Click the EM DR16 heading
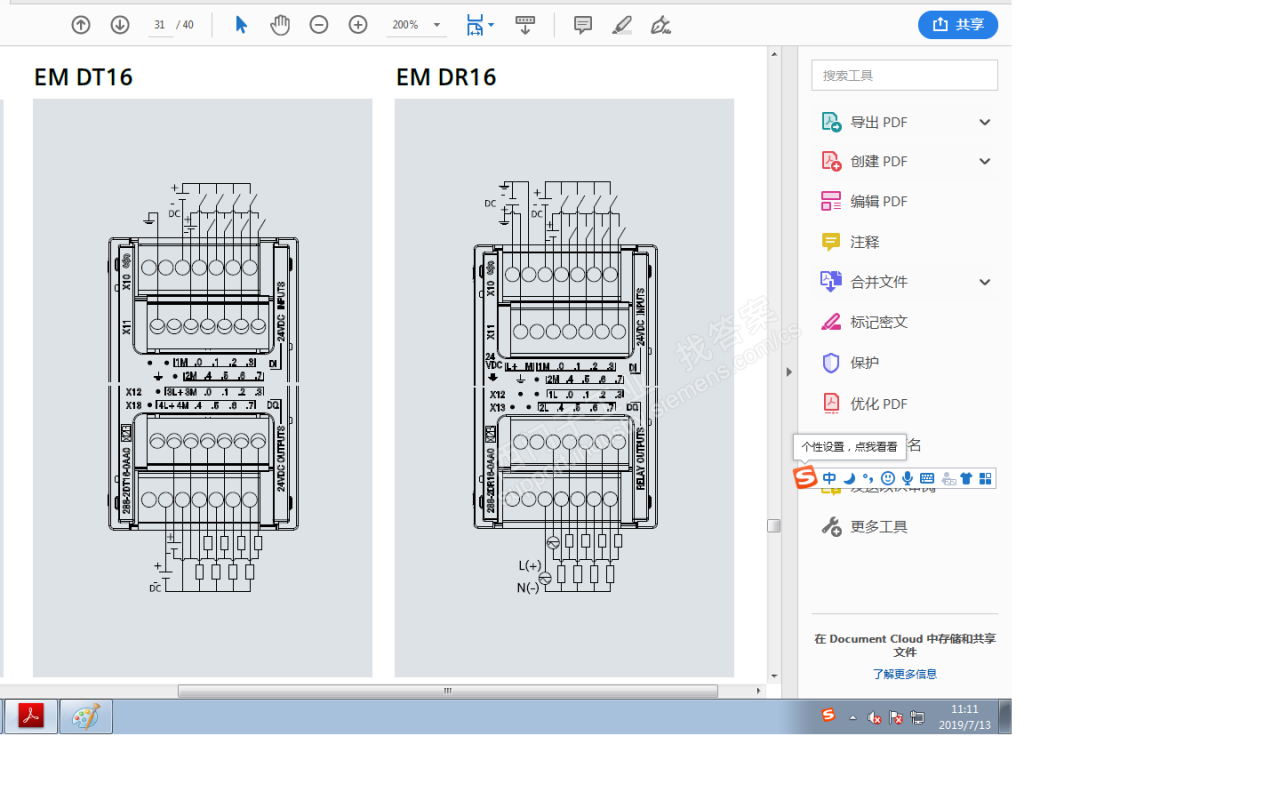Image resolution: width=1280 pixels, height=800 pixels. 446,77
